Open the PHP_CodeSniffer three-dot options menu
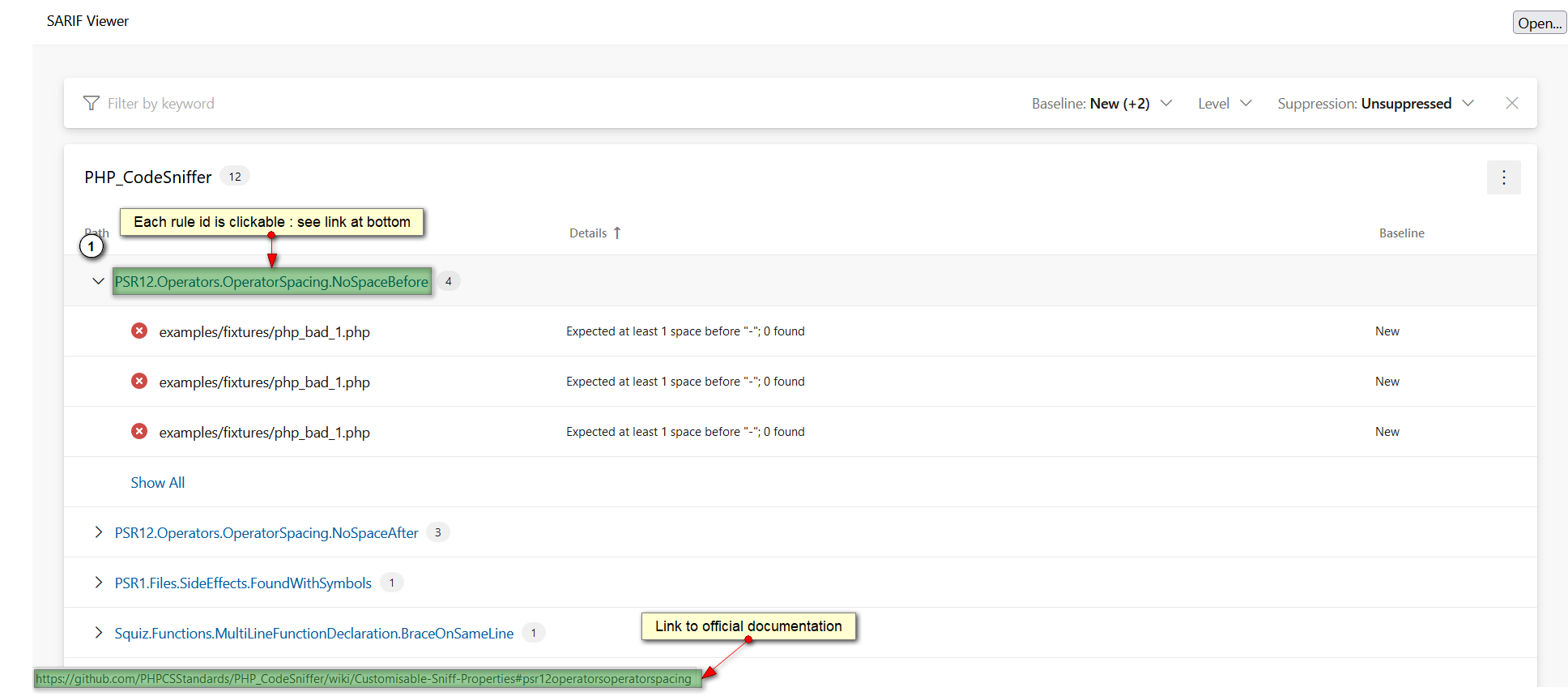This screenshot has height=696, width=1568. click(1503, 177)
